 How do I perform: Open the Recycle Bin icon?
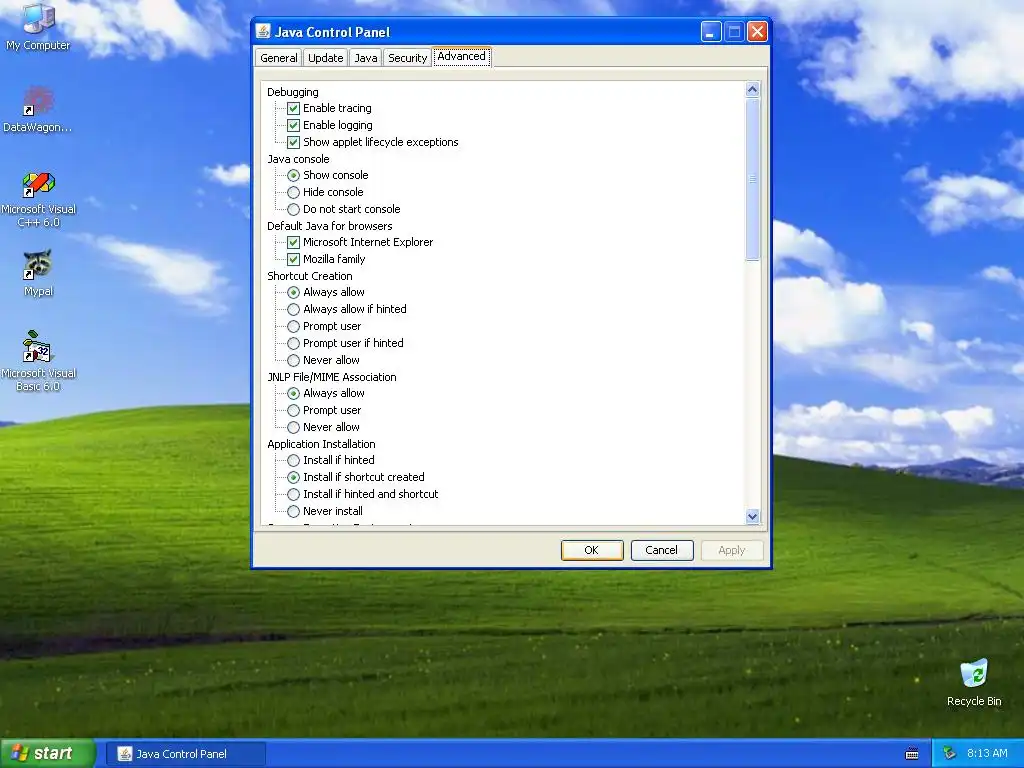click(974, 683)
